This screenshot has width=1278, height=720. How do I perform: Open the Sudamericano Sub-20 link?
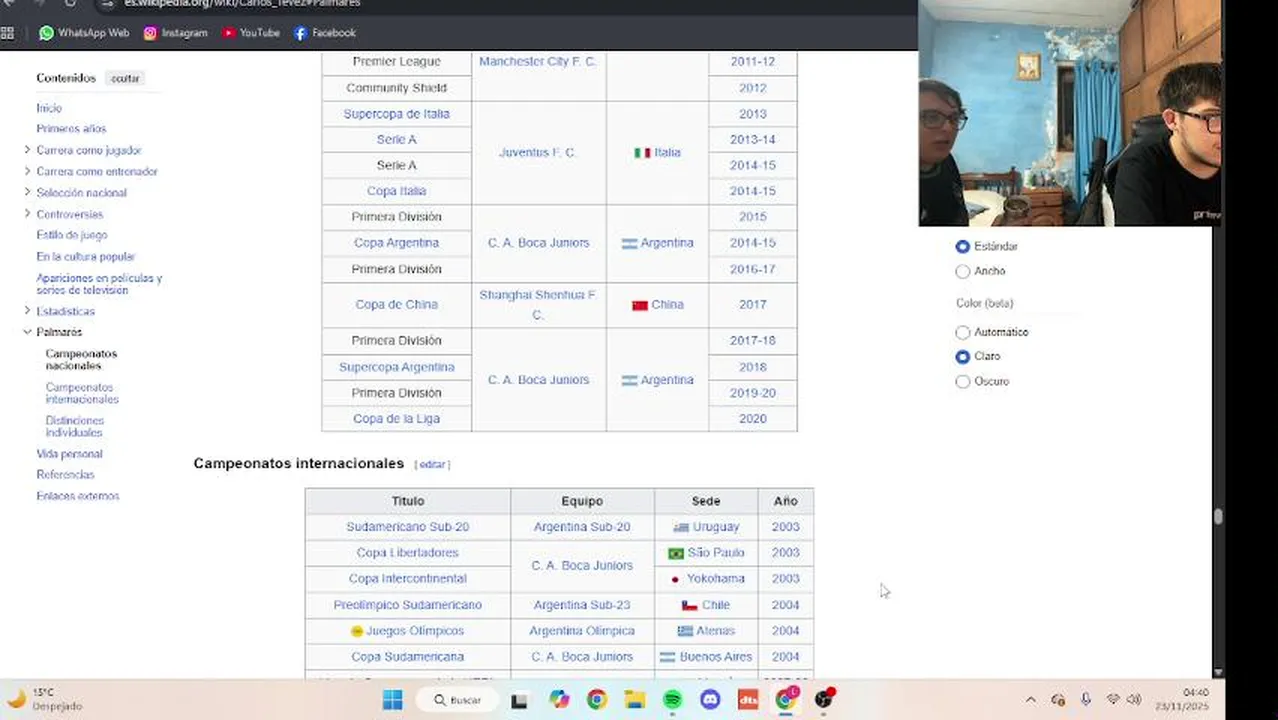pos(407,527)
